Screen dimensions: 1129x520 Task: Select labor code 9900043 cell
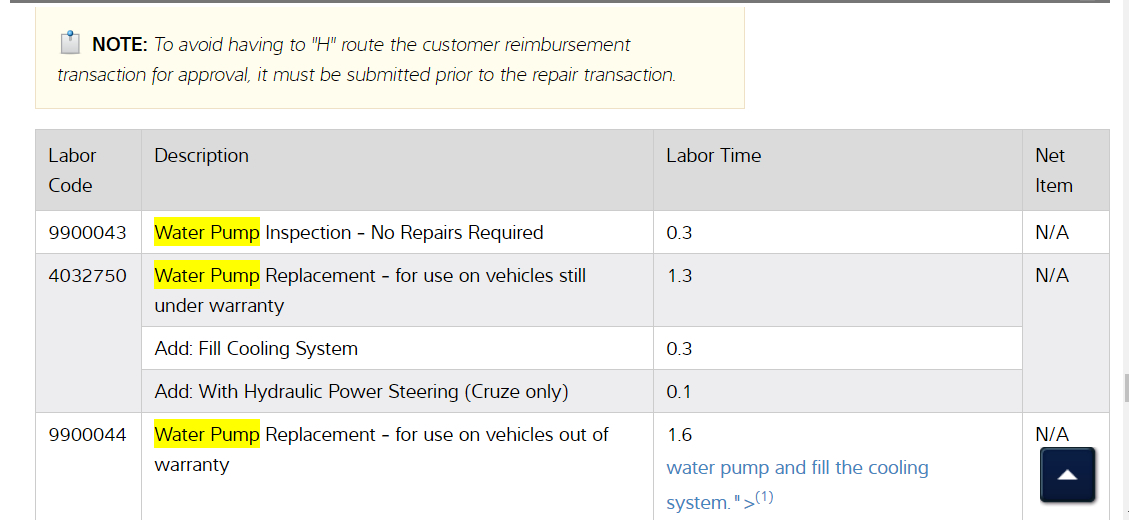87,233
